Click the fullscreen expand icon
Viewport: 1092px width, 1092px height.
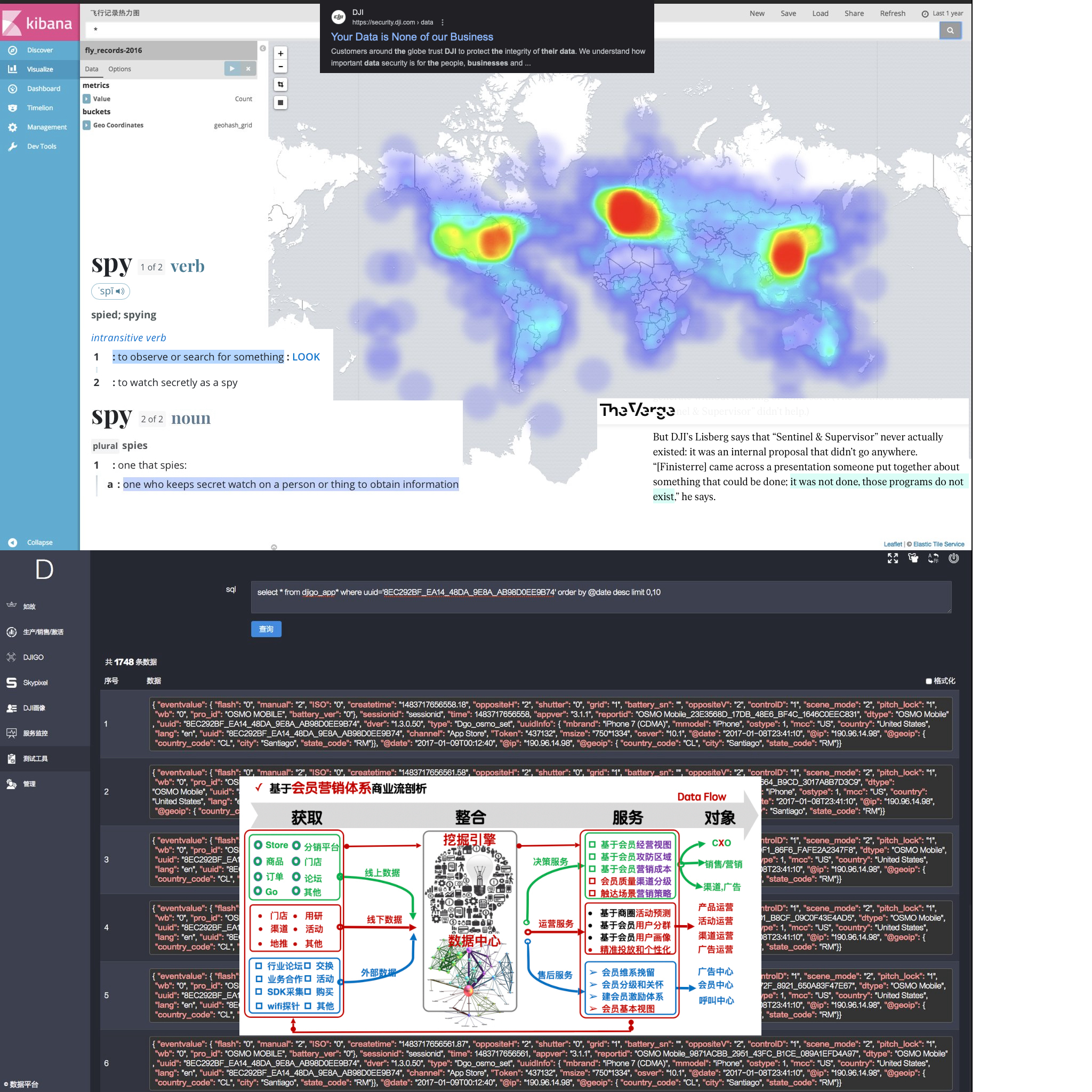click(893, 558)
